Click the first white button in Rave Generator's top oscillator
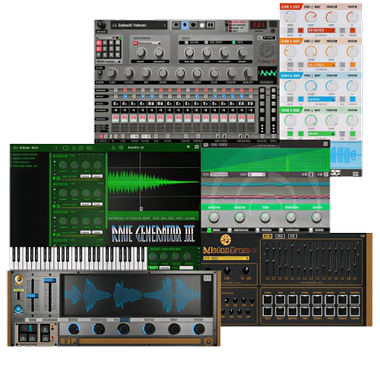Screen dimensions: 380x380 (85, 176)
